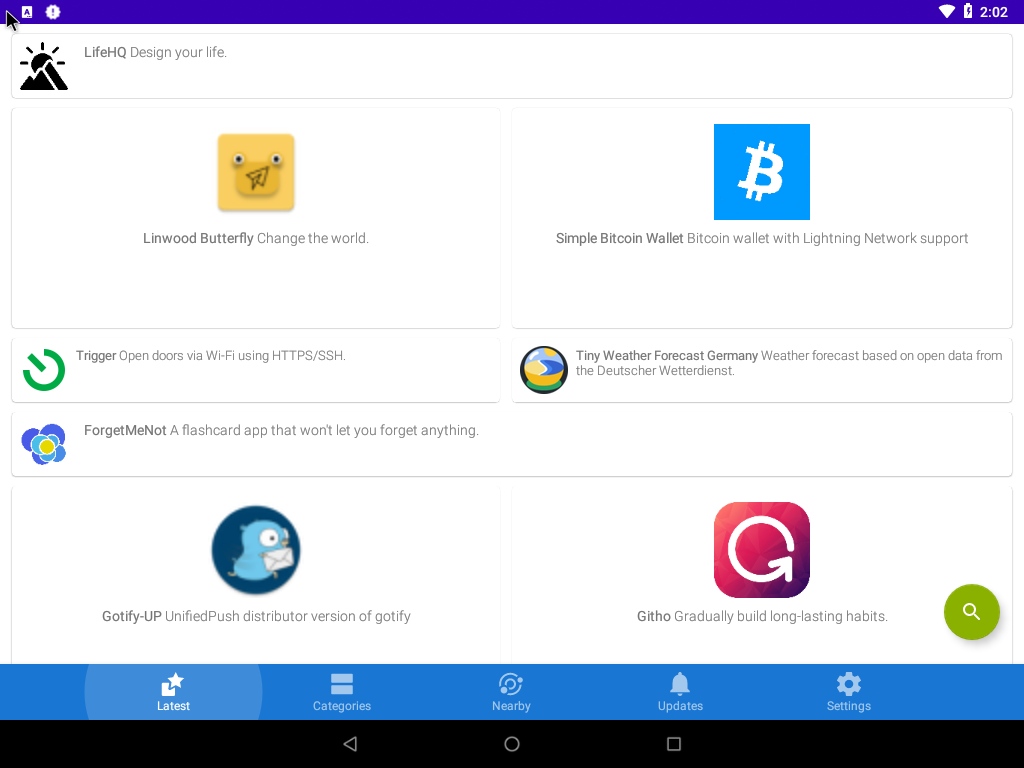This screenshot has height=768, width=1024.
Task: Tap the Simple Bitcoin Wallet blue icon
Action: [x=761, y=172]
